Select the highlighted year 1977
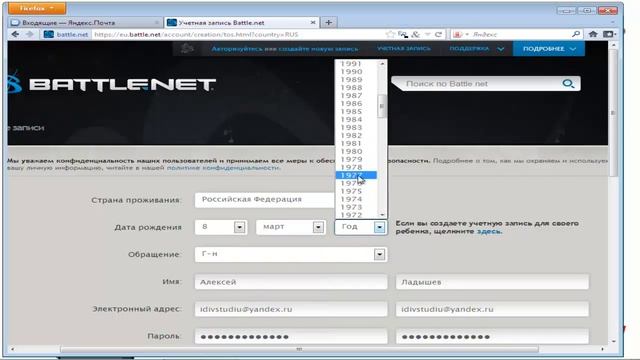The height and width of the screenshot is (360, 640). click(x=356, y=175)
